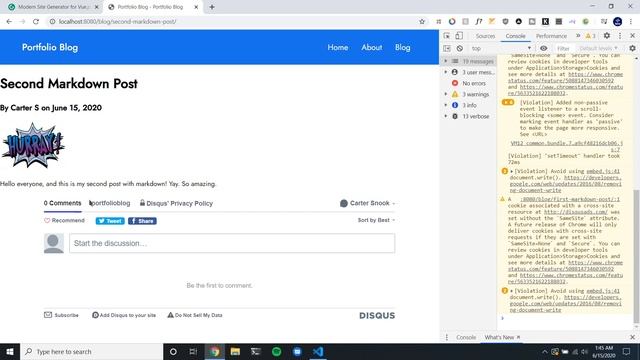Open the Chrome three-dot menu
The height and width of the screenshot is (360, 640).
pyautogui.click(x=631, y=22)
